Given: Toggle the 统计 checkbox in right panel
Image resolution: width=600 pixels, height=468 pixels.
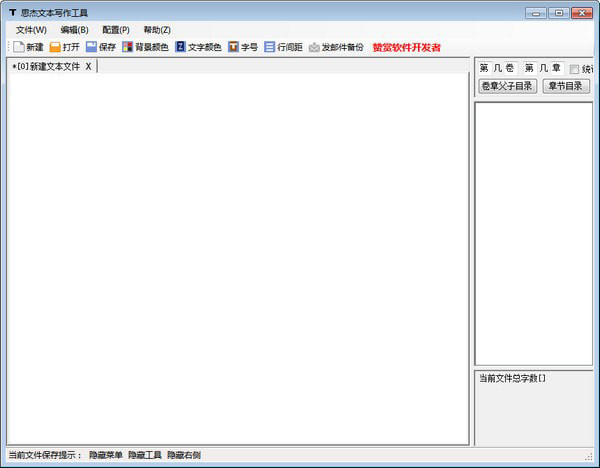Looking at the screenshot, I should coord(574,69).
